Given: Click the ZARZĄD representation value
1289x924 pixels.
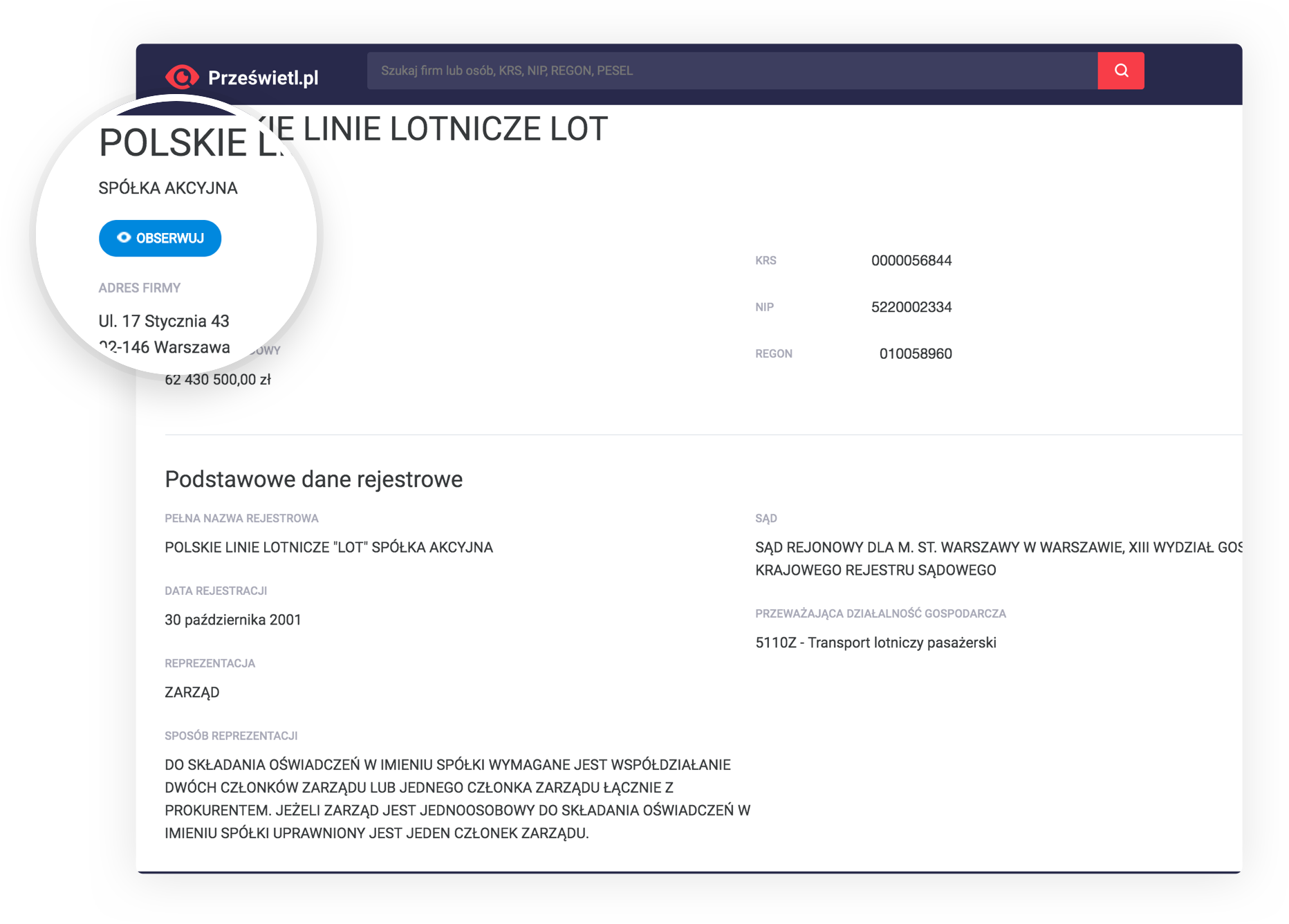Looking at the screenshot, I should [x=192, y=692].
